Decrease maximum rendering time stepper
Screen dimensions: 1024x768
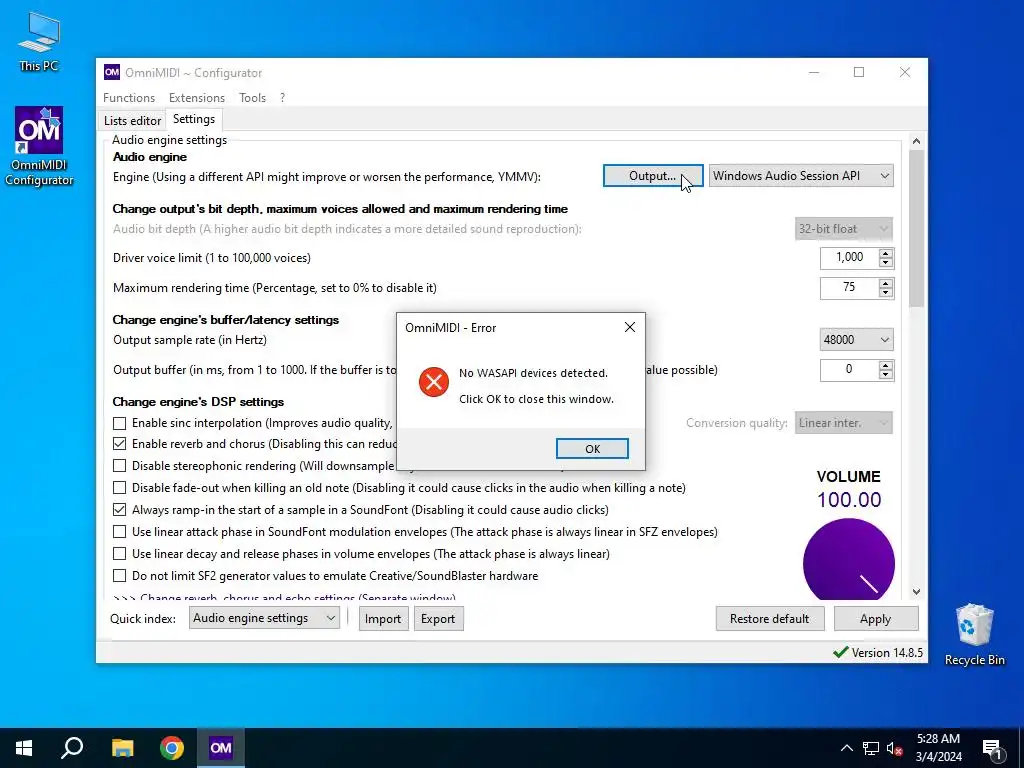886,293
